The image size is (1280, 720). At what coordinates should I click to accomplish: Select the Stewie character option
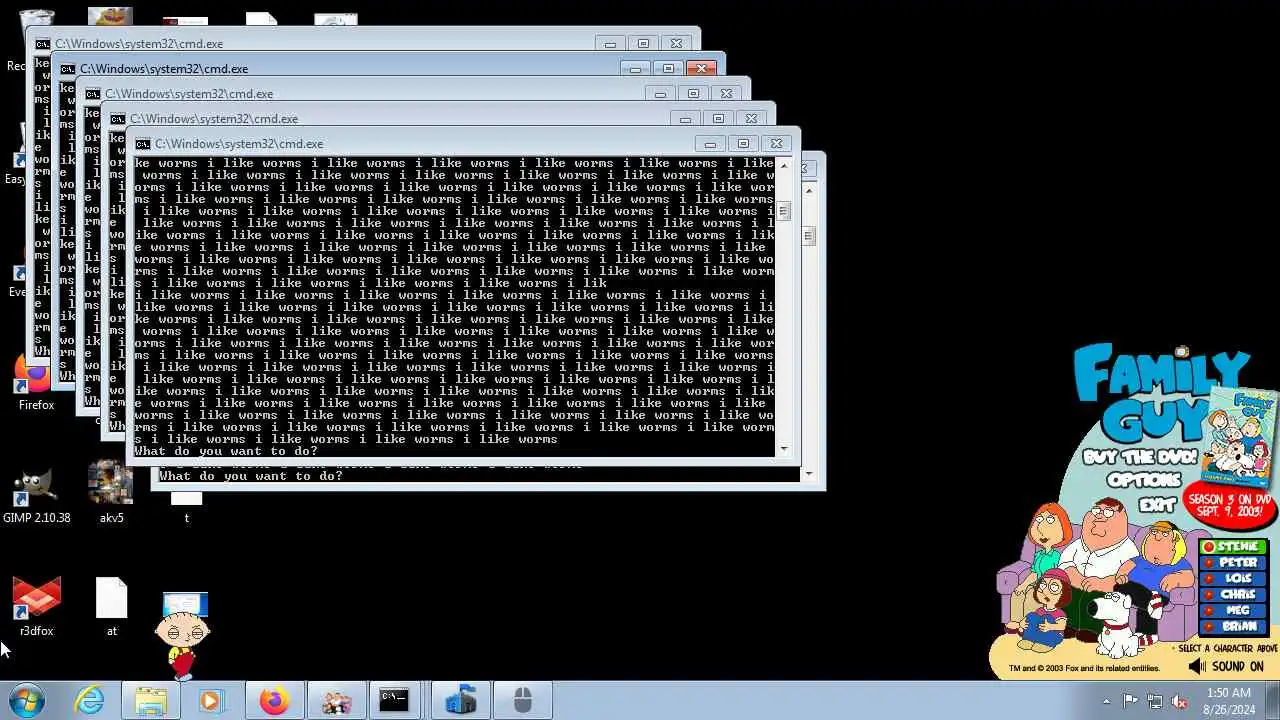click(1235, 547)
